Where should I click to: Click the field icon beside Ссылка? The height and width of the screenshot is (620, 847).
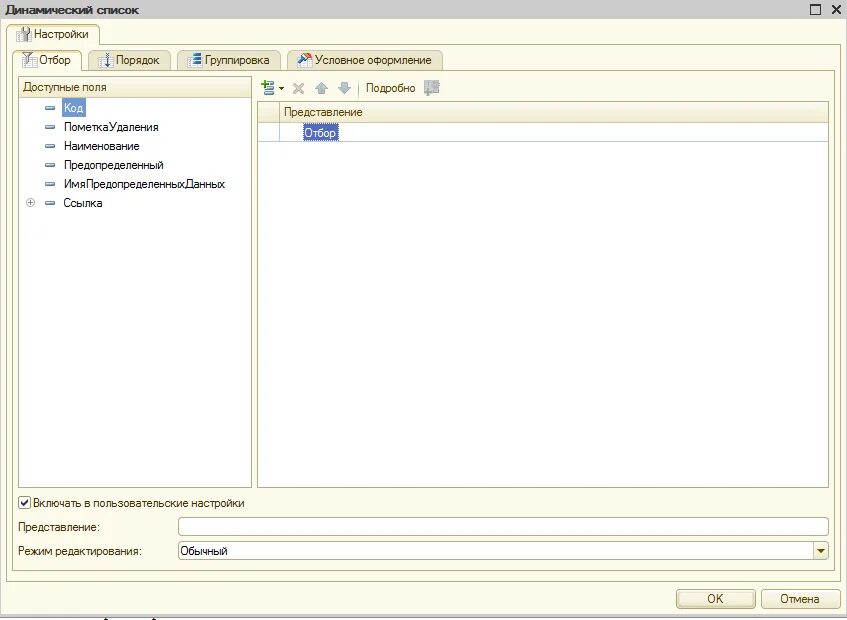[50, 203]
